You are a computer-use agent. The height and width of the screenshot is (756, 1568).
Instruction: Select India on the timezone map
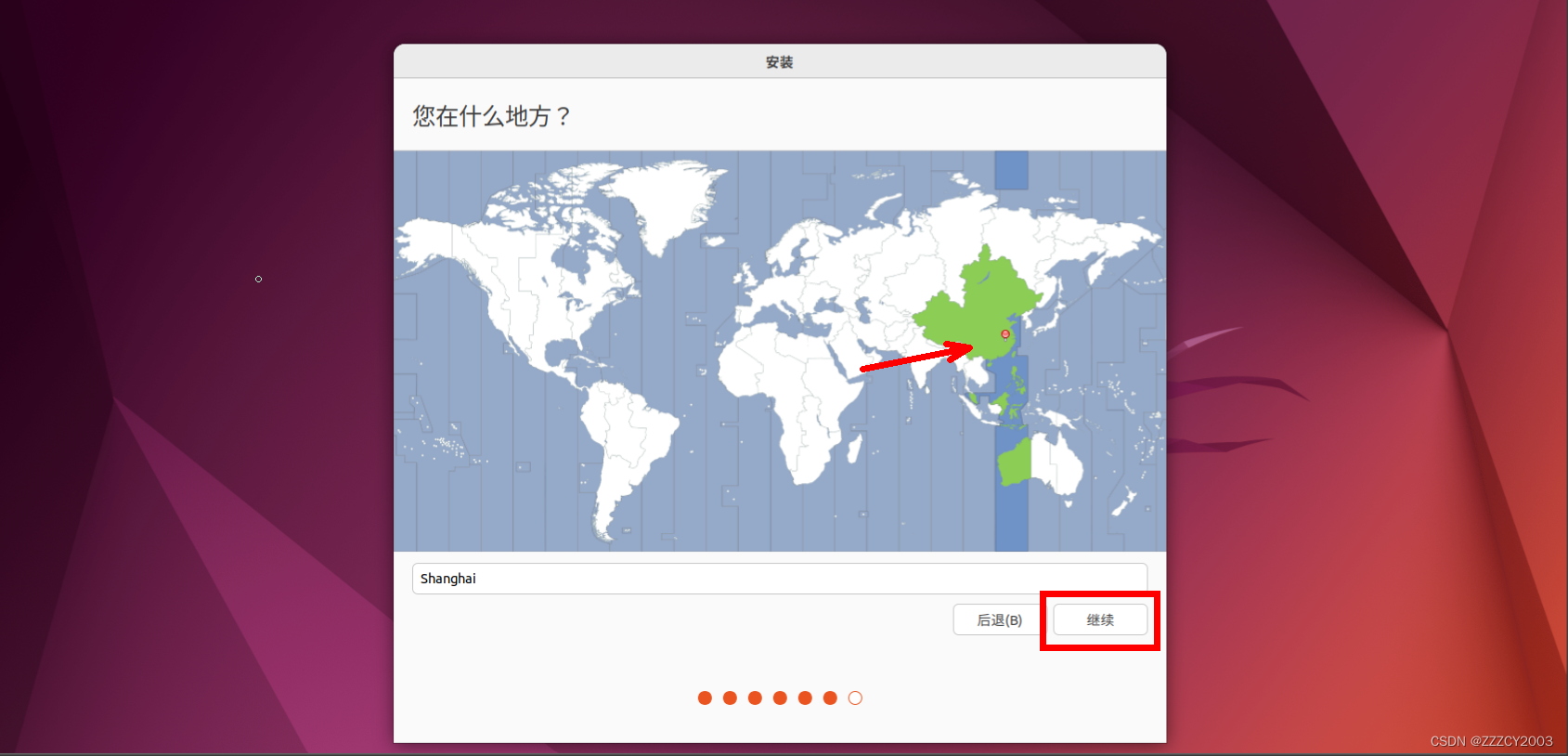pyautogui.click(x=922, y=367)
